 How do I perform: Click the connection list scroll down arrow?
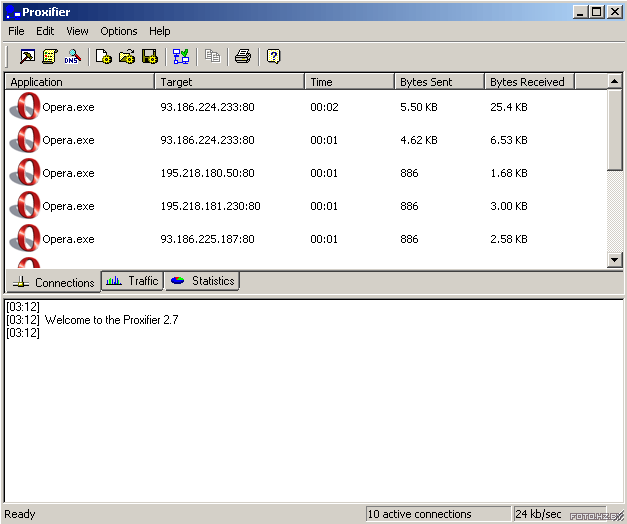point(615,260)
